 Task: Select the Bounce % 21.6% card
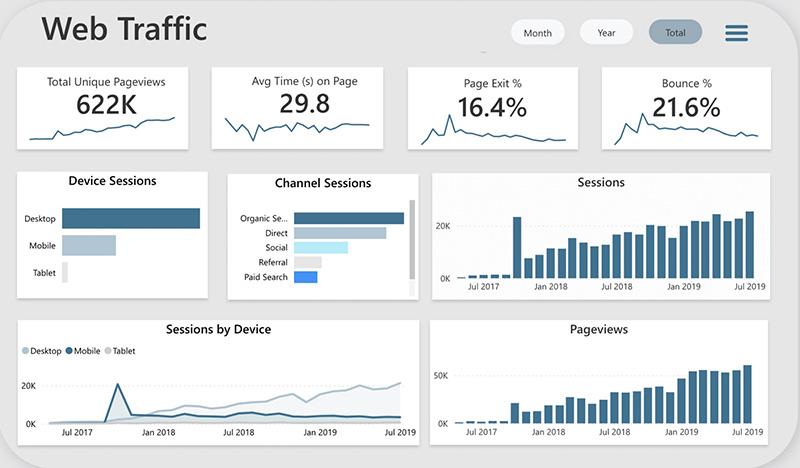[x=686, y=108]
